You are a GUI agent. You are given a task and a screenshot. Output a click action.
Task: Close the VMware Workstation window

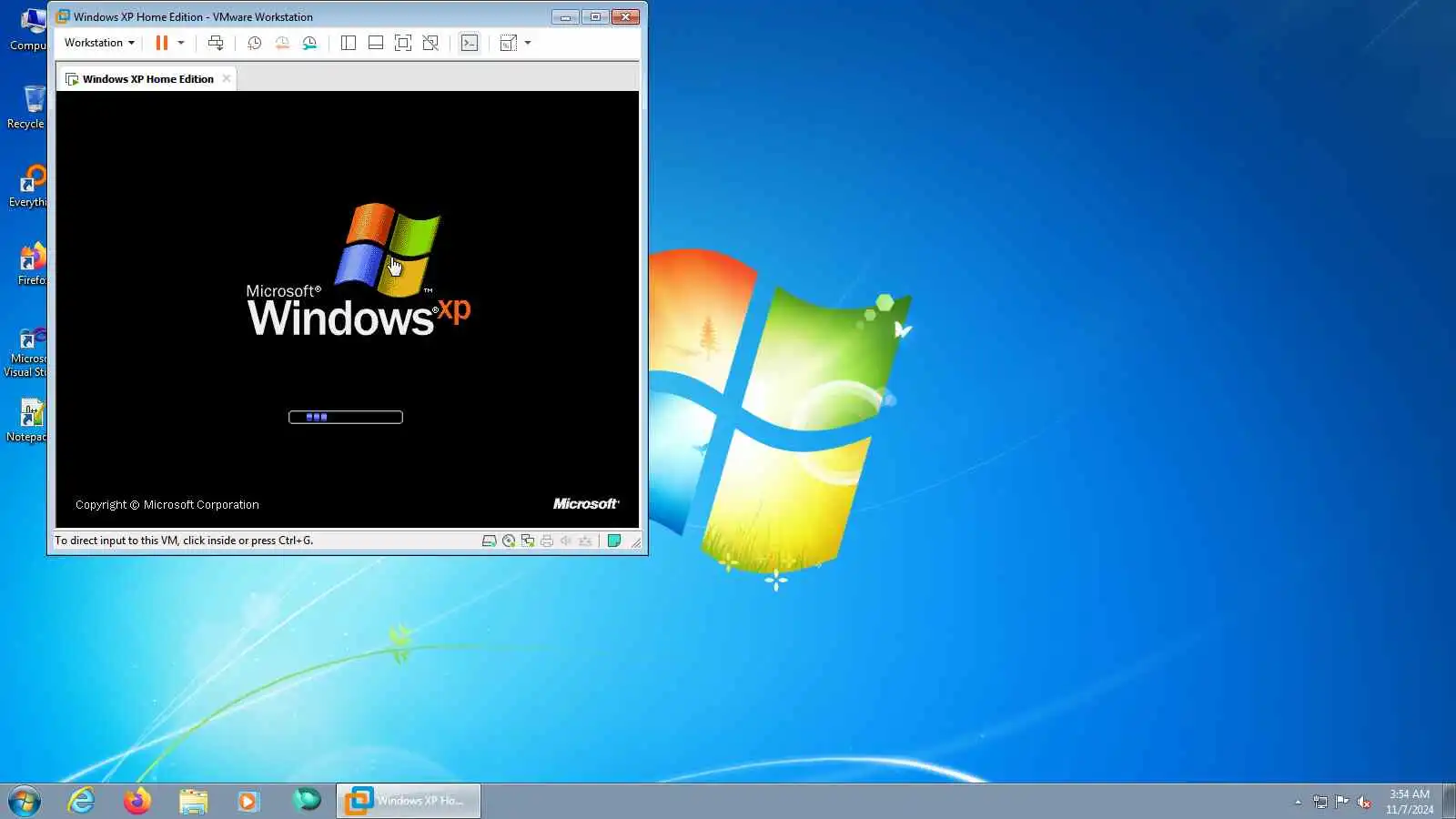[x=626, y=16]
